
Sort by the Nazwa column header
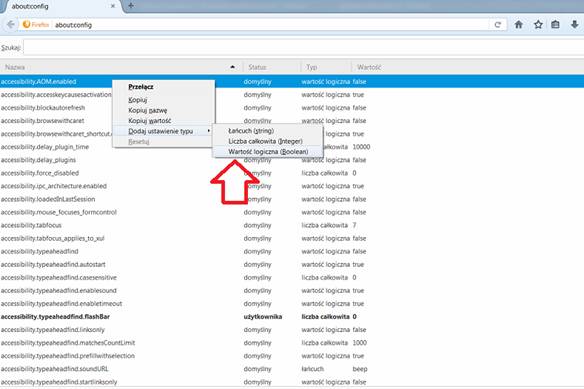pos(121,67)
